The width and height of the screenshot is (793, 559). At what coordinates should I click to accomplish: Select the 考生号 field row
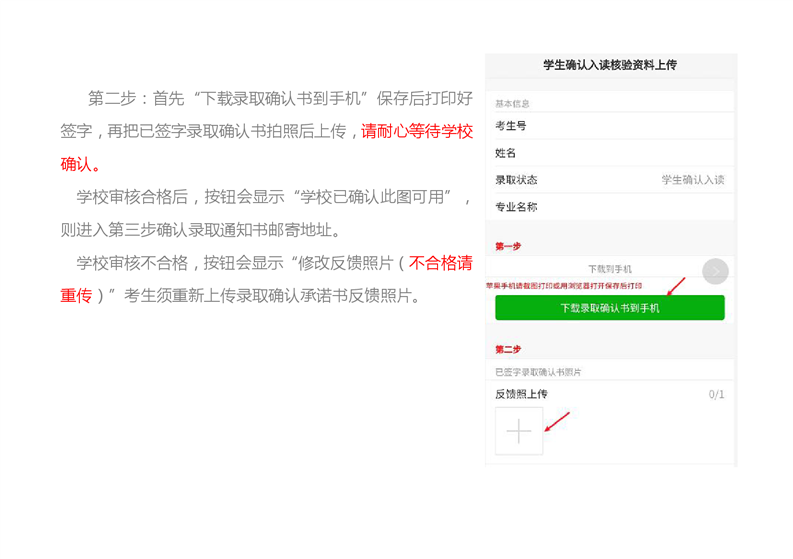[609, 126]
